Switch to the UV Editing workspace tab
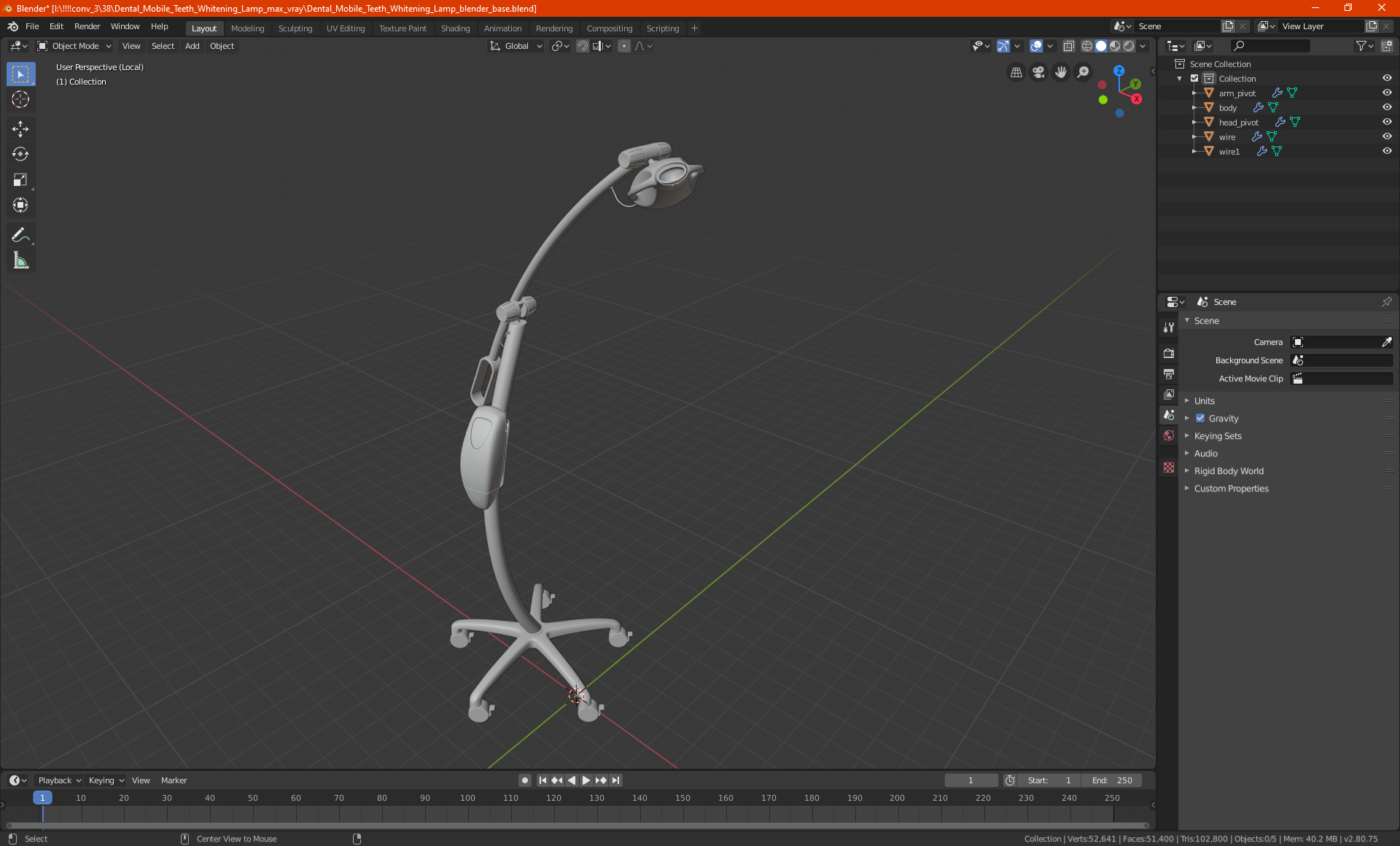1400x846 pixels. click(x=346, y=28)
